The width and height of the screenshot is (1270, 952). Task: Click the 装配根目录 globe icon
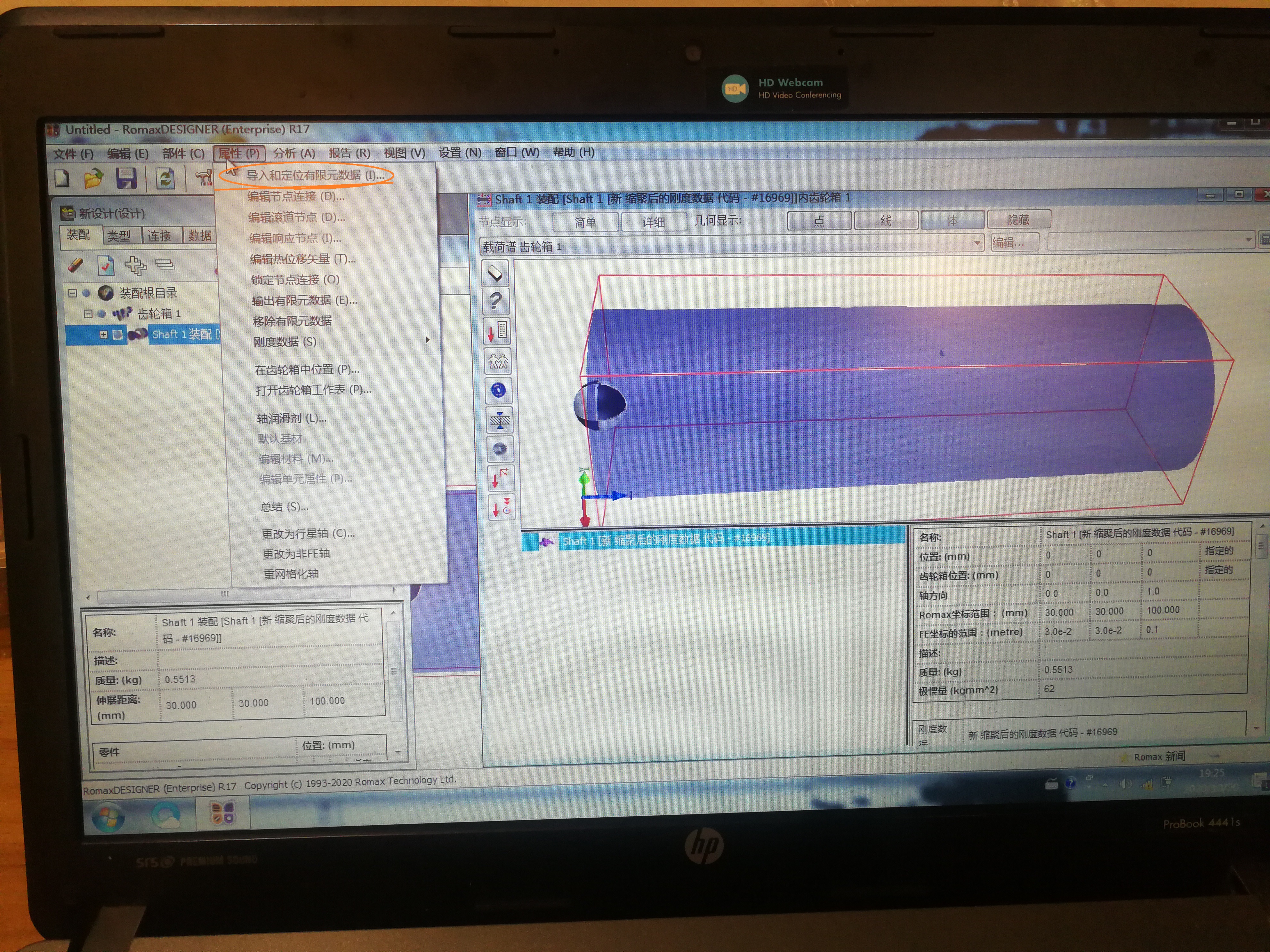coord(106,293)
